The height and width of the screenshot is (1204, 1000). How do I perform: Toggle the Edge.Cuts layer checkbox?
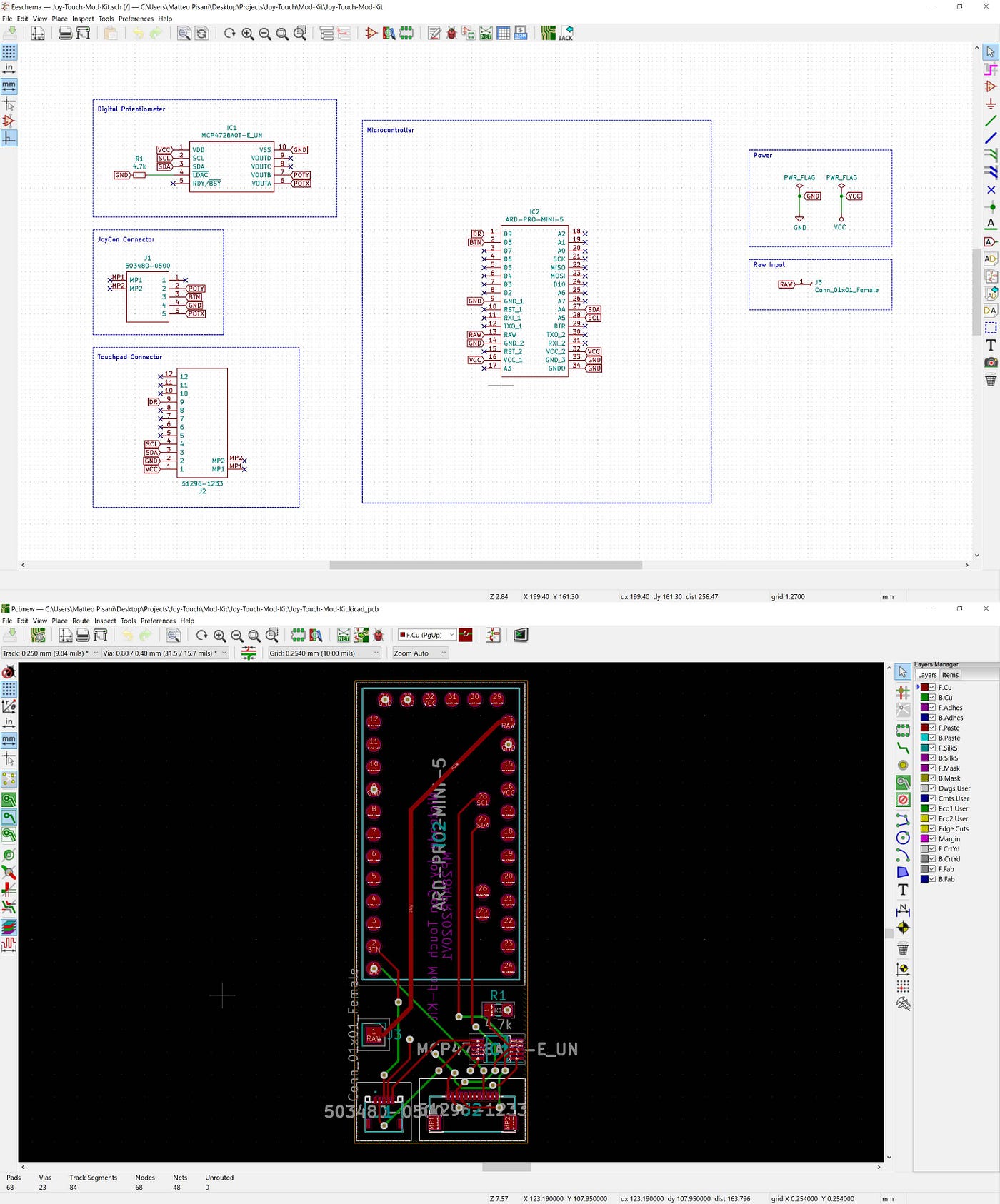932,828
